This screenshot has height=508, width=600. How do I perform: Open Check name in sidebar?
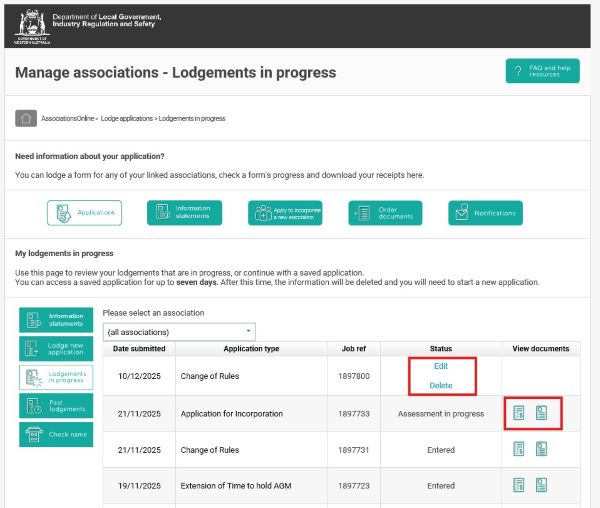pyautogui.click(x=56, y=435)
